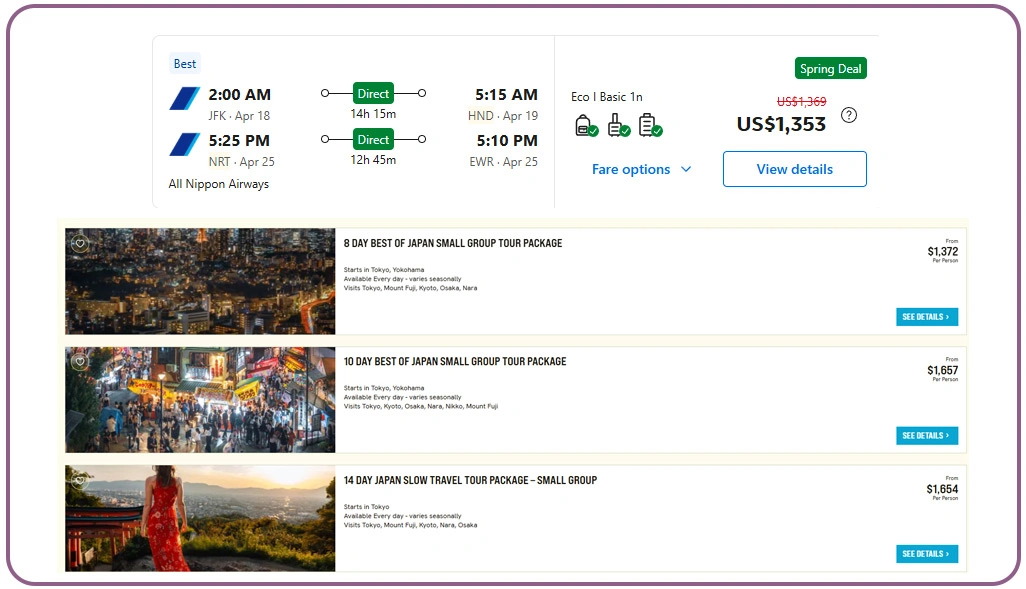Expand the Fare options dropdown
This screenshot has height=589, width=1026.
point(642,169)
